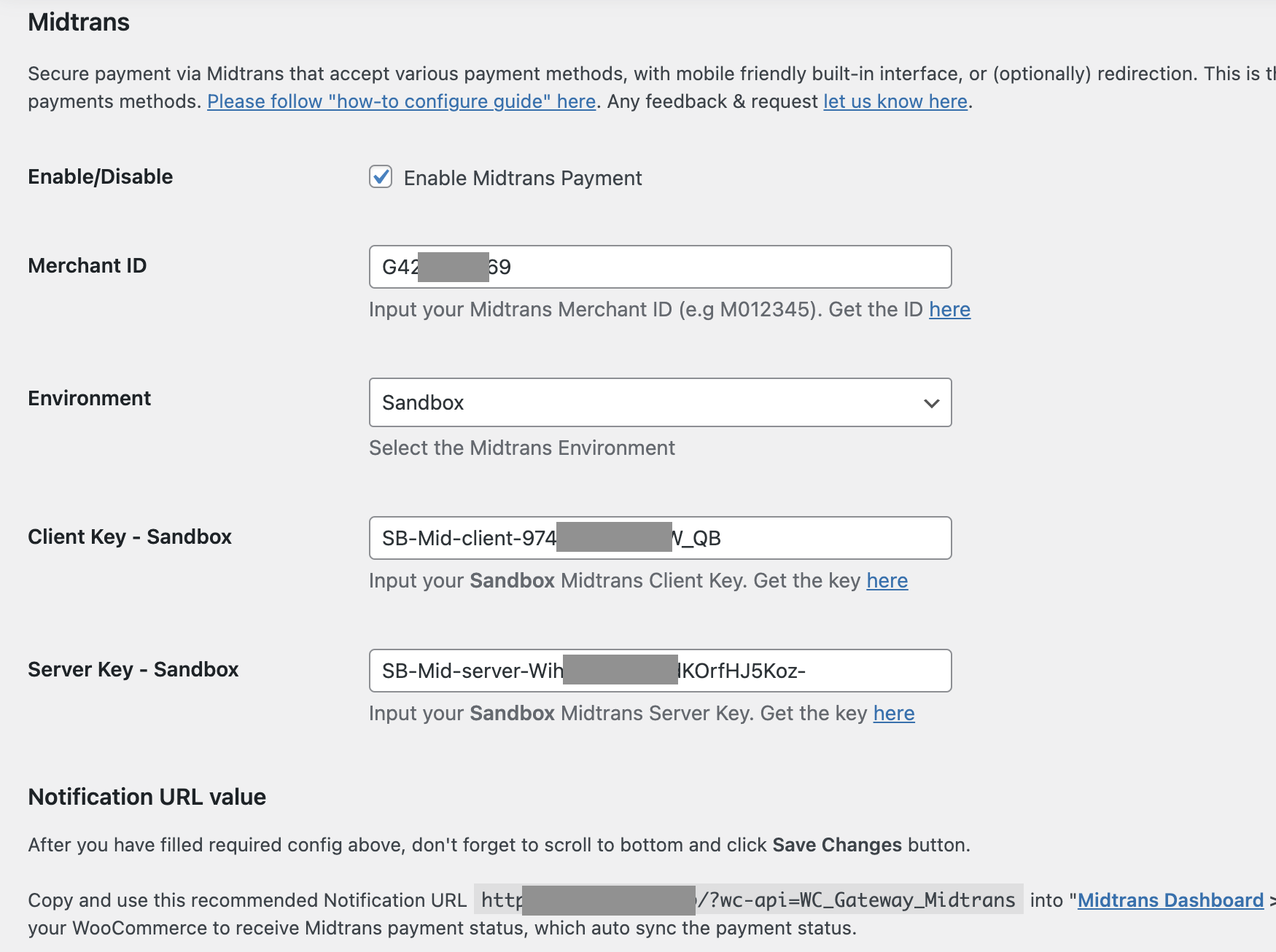The width and height of the screenshot is (1276, 952).
Task: Click into the Merchant ID input field
Action: [660, 267]
